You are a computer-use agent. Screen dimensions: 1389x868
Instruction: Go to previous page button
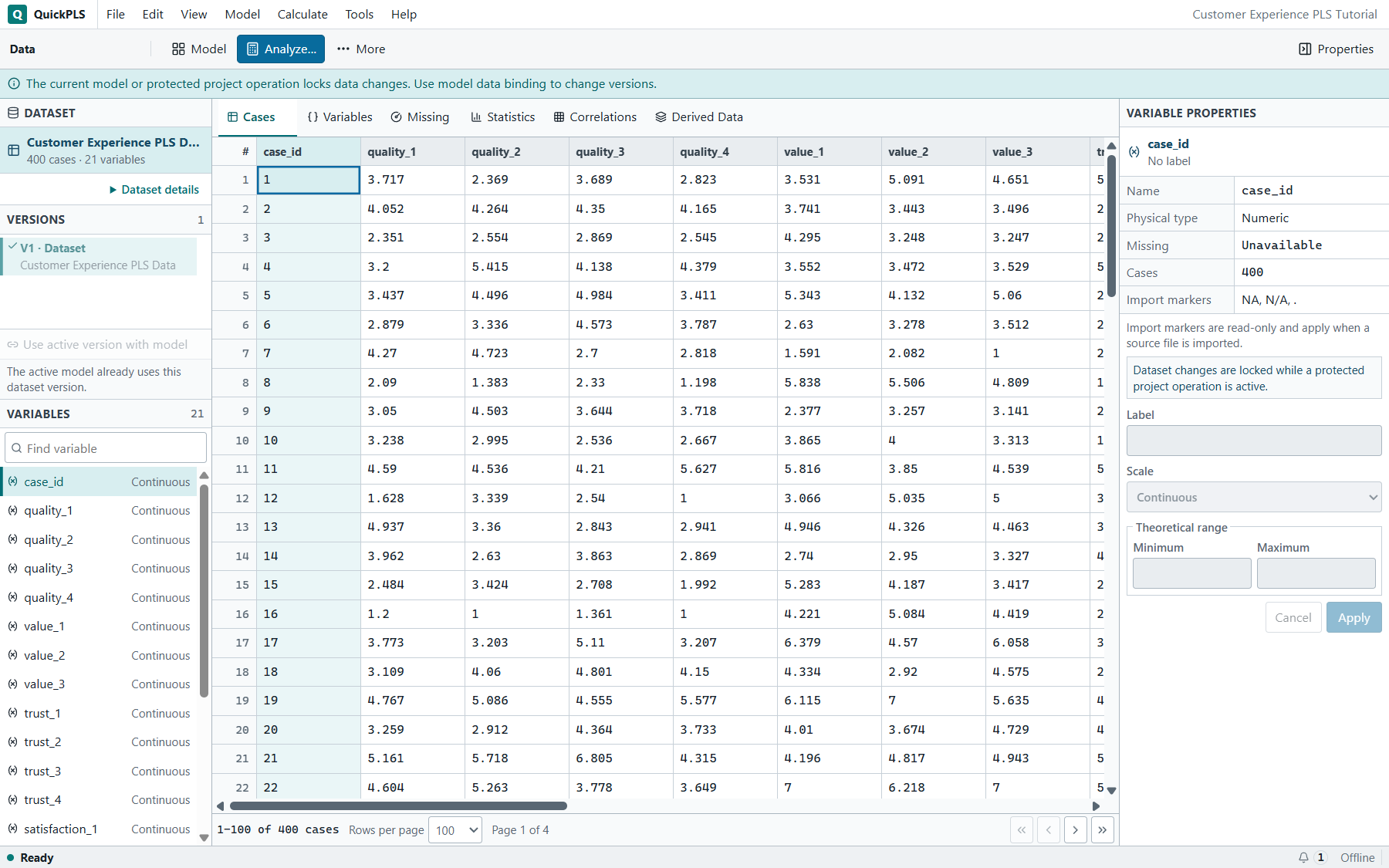(1049, 830)
